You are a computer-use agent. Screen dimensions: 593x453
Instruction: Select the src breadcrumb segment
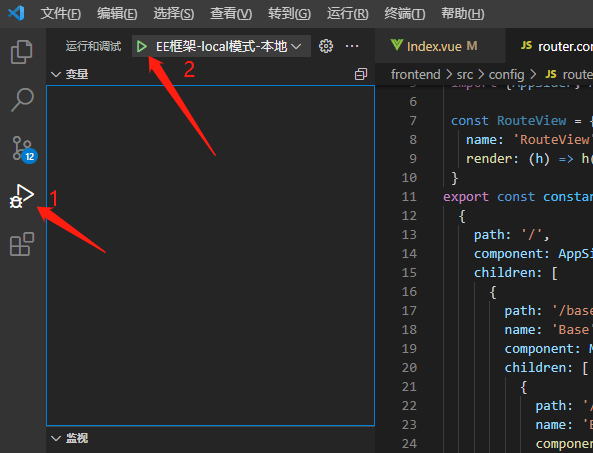tap(464, 74)
